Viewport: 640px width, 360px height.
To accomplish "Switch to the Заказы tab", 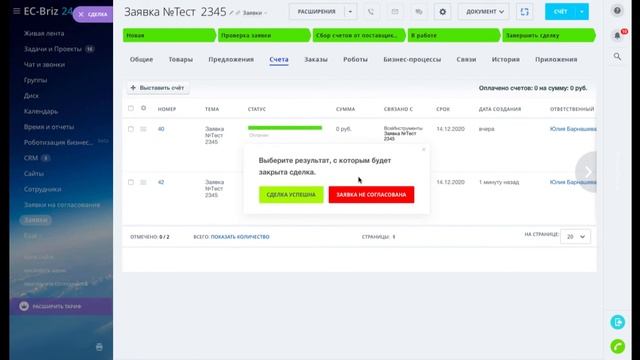I will (316, 60).
